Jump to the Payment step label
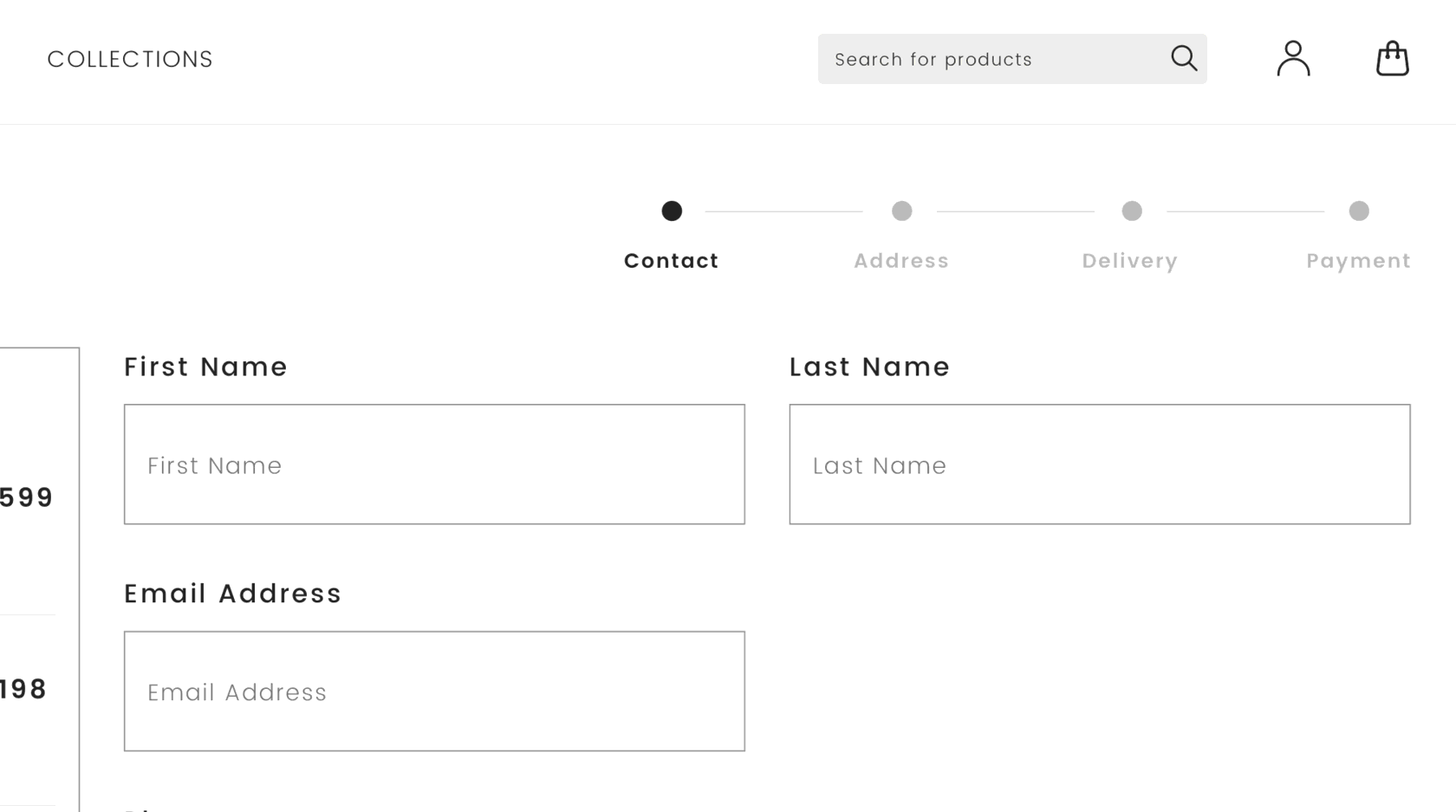The height and width of the screenshot is (812, 1456). [x=1358, y=261]
